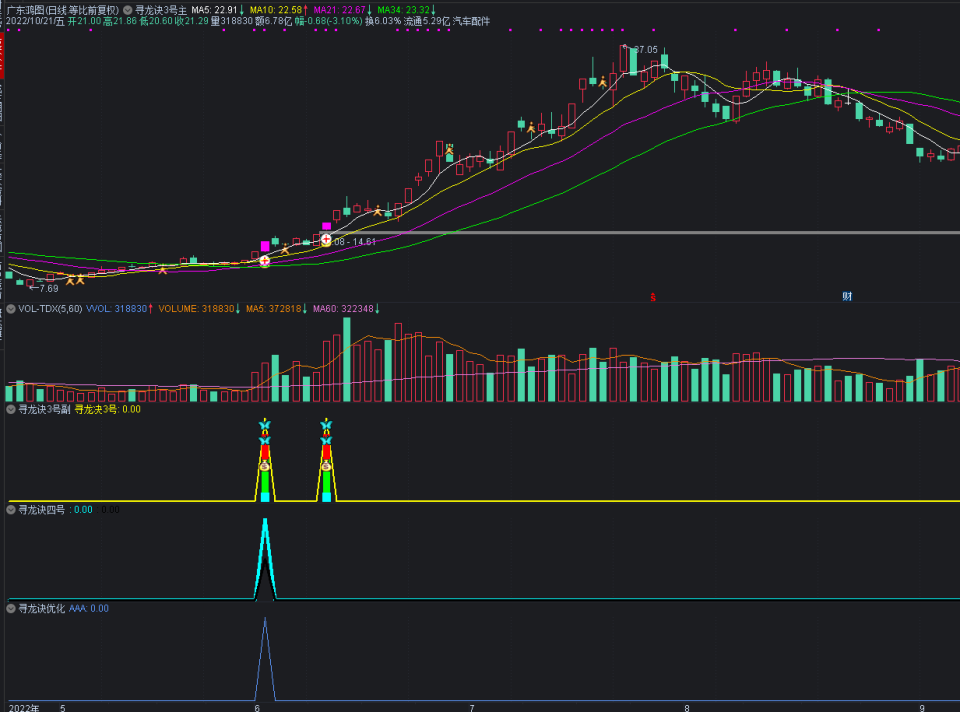Click the blue spike in the 寻龙诀优化 panel
Screen dimensions: 960x712
[x=265, y=658]
